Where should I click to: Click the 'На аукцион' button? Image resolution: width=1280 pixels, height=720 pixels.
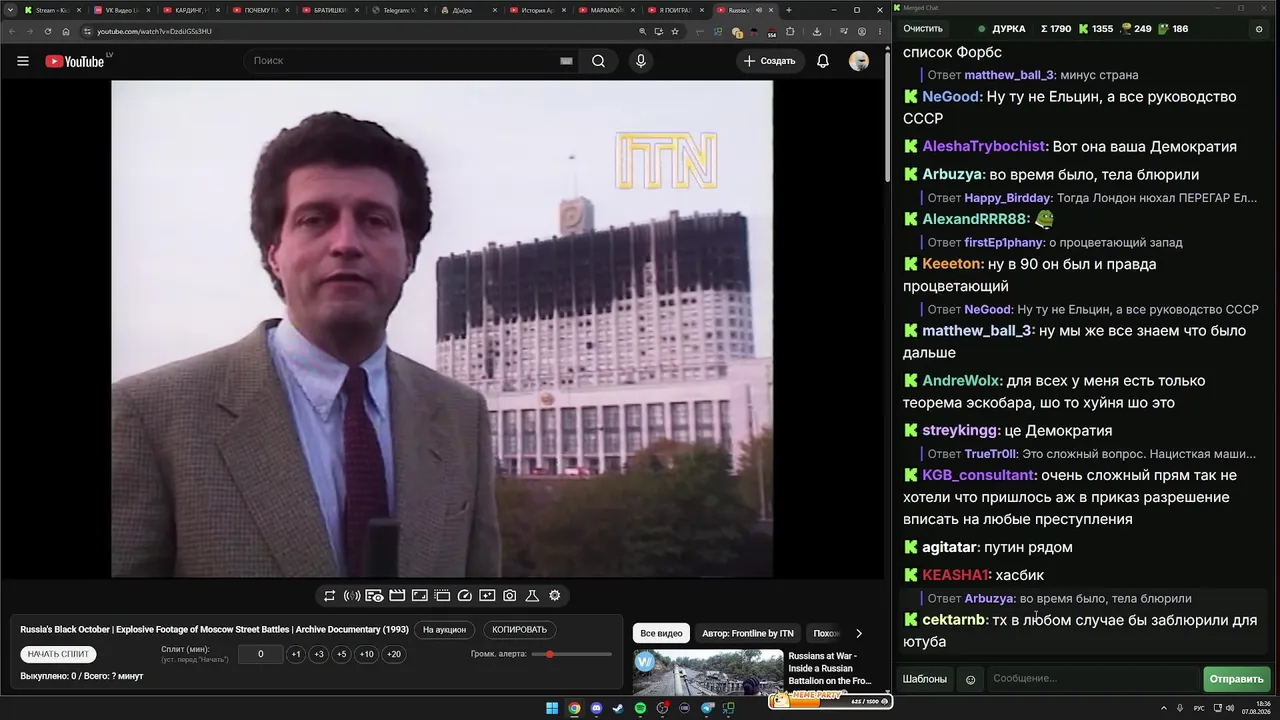pyautogui.click(x=444, y=630)
